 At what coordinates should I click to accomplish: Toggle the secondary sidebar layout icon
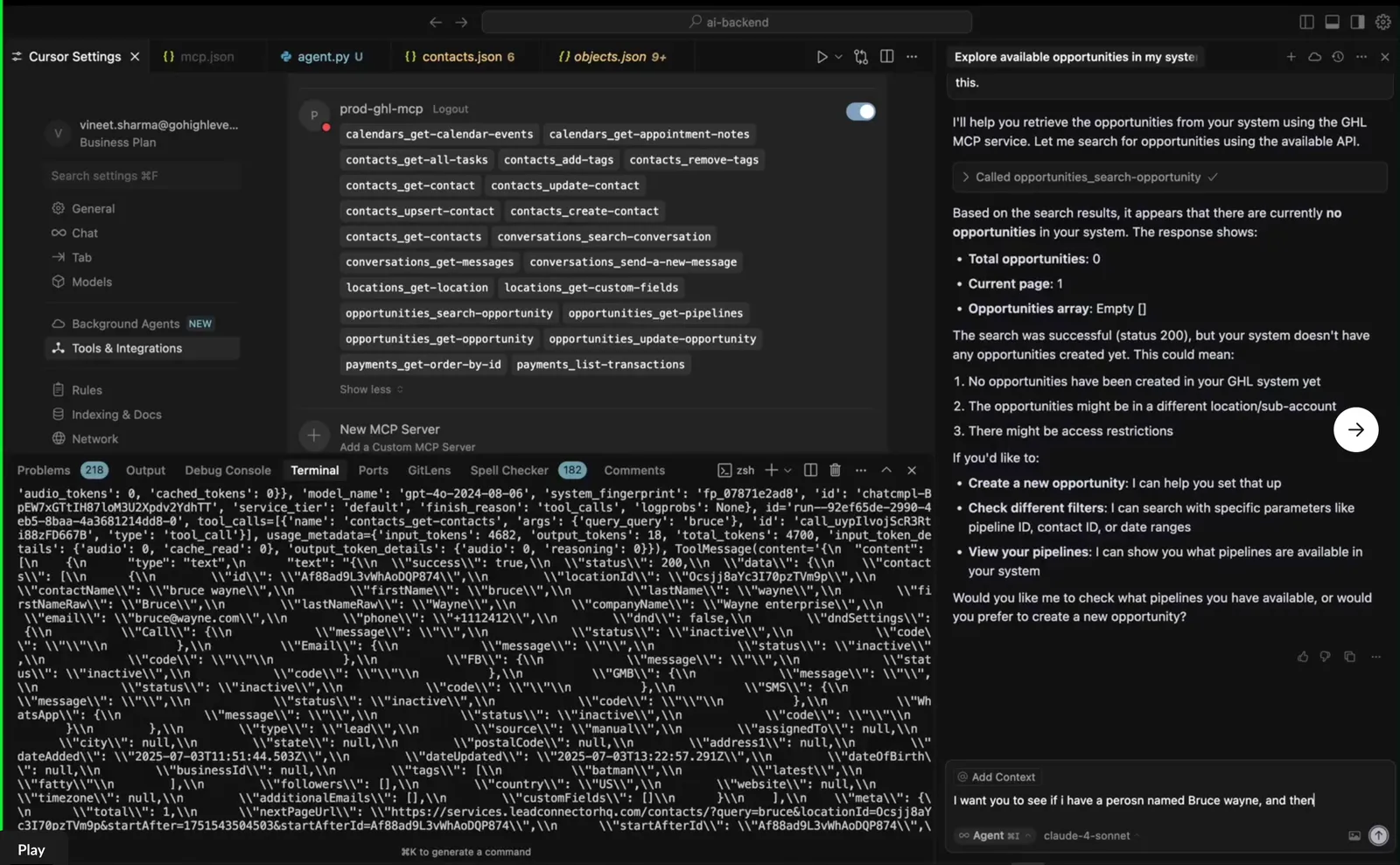point(1357,22)
